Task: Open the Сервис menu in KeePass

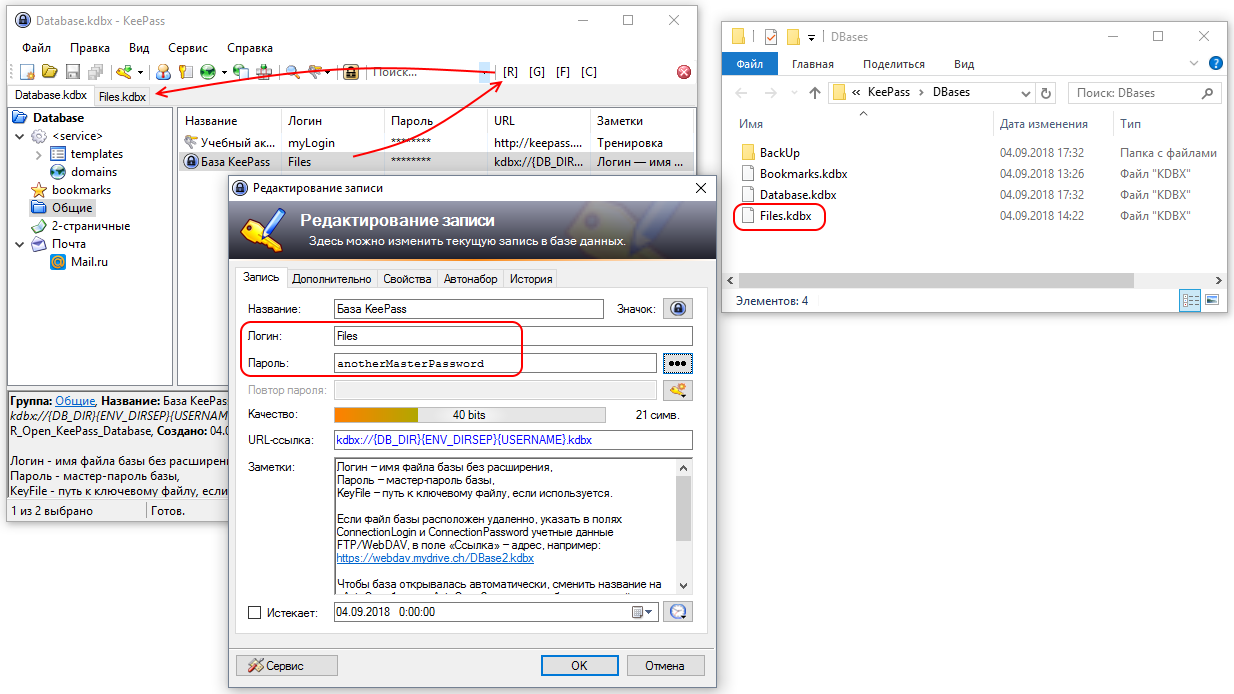Action: coord(188,47)
